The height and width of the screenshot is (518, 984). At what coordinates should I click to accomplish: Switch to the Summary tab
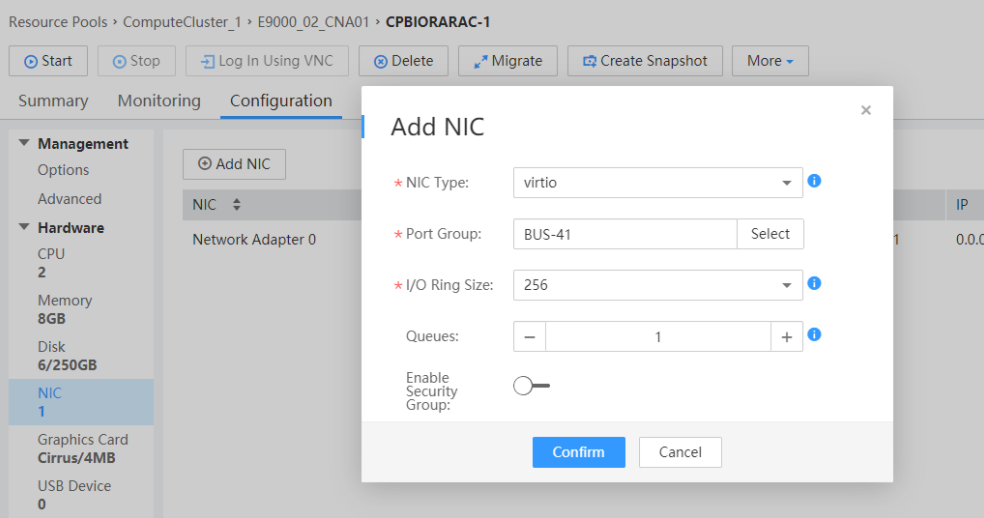tap(53, 101)
